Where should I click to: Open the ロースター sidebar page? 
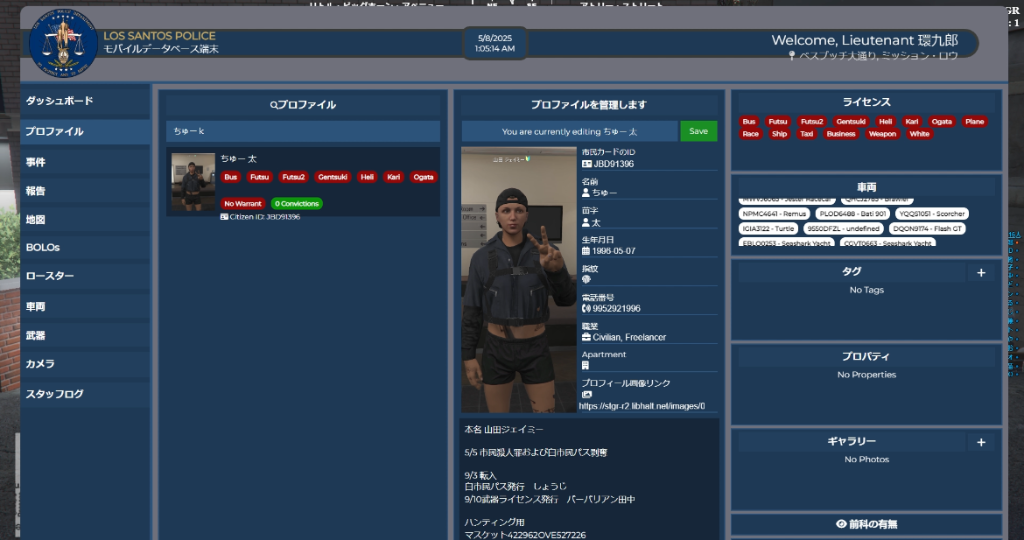coord(85,276)
